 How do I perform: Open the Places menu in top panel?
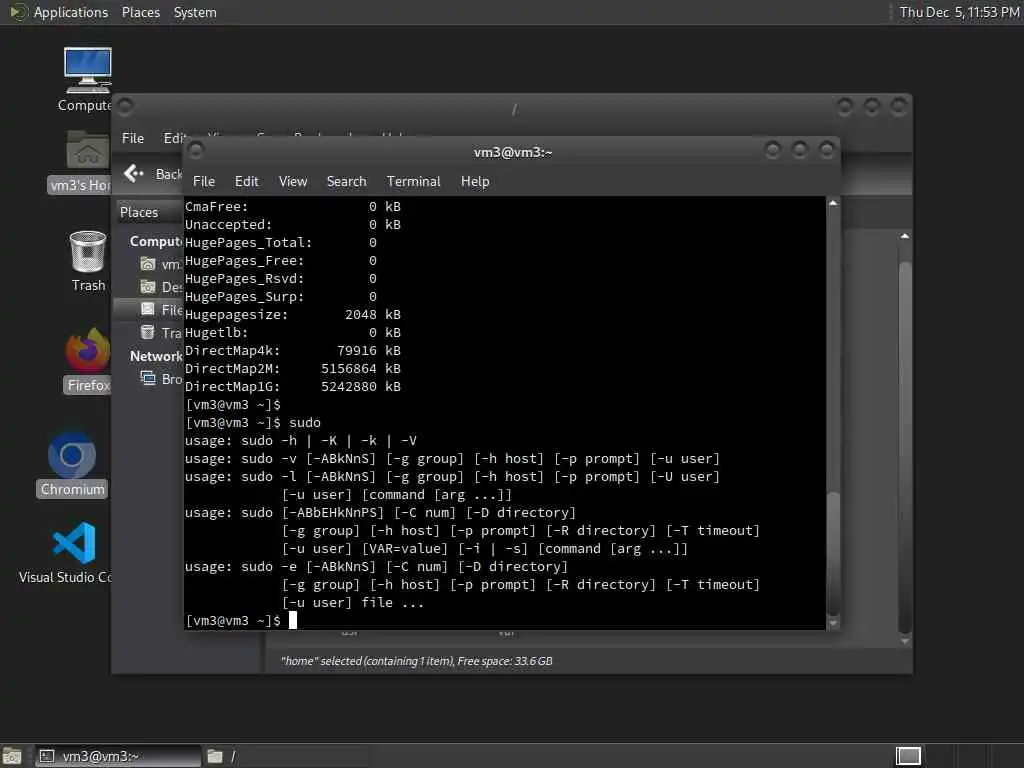(x=140, y=12)
